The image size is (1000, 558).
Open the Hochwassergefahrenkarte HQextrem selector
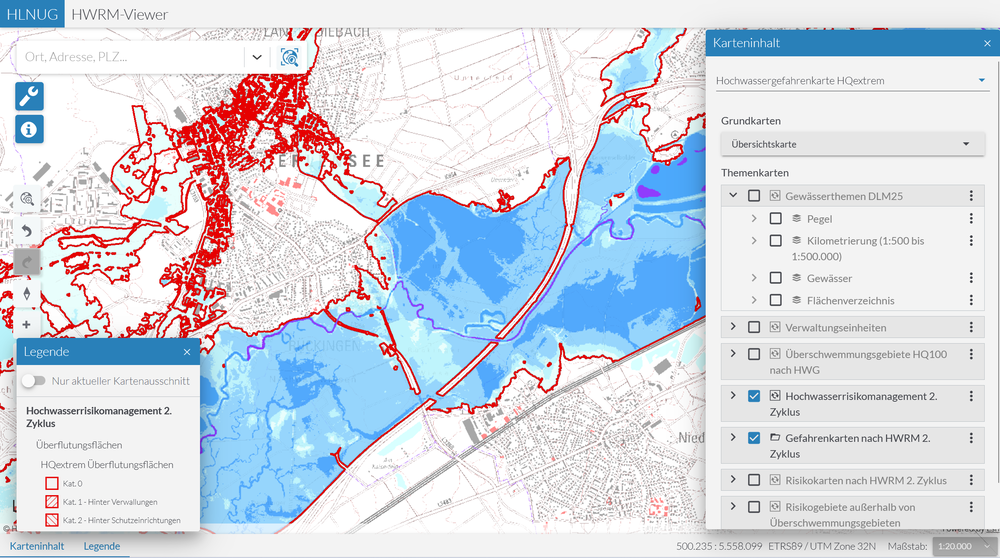[x=852, y=80]
